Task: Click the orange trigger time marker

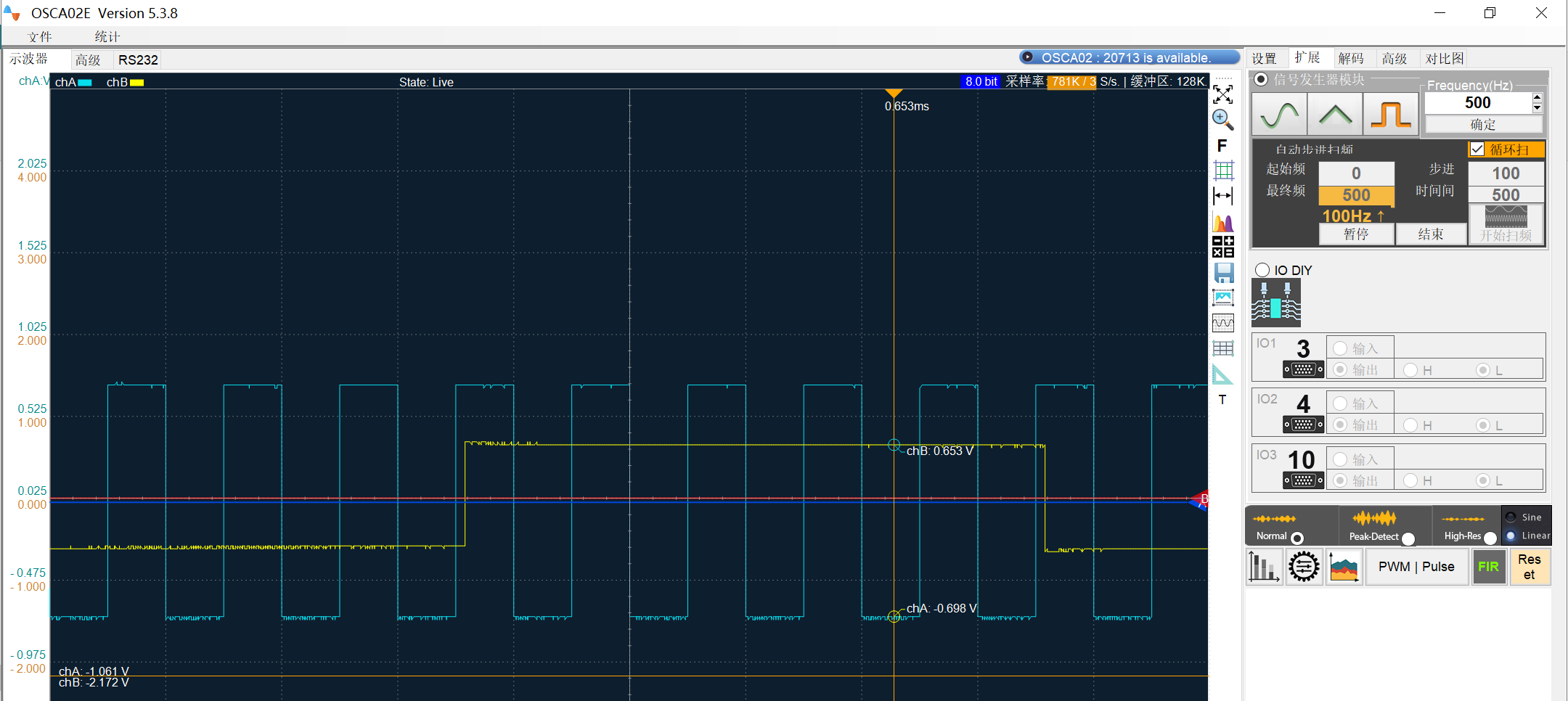Action: (x=894, y=94)
